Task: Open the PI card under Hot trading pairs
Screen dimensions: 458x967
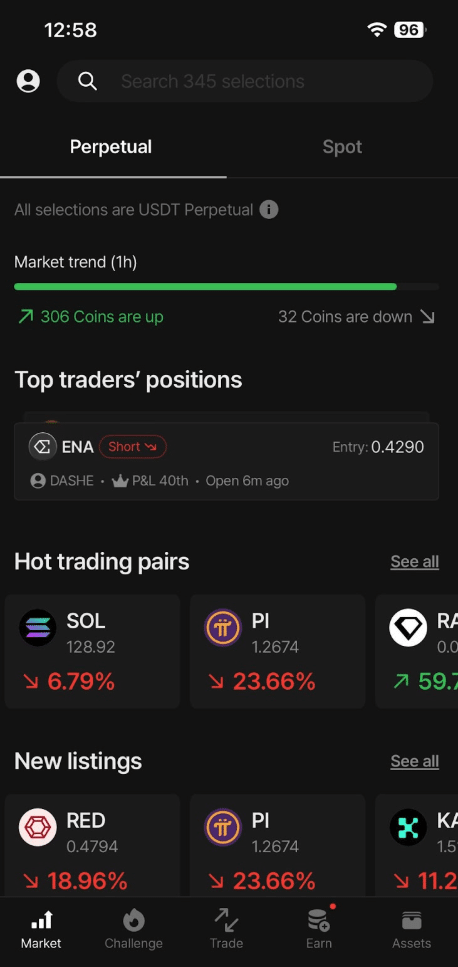Action: [x=277, y=651]
